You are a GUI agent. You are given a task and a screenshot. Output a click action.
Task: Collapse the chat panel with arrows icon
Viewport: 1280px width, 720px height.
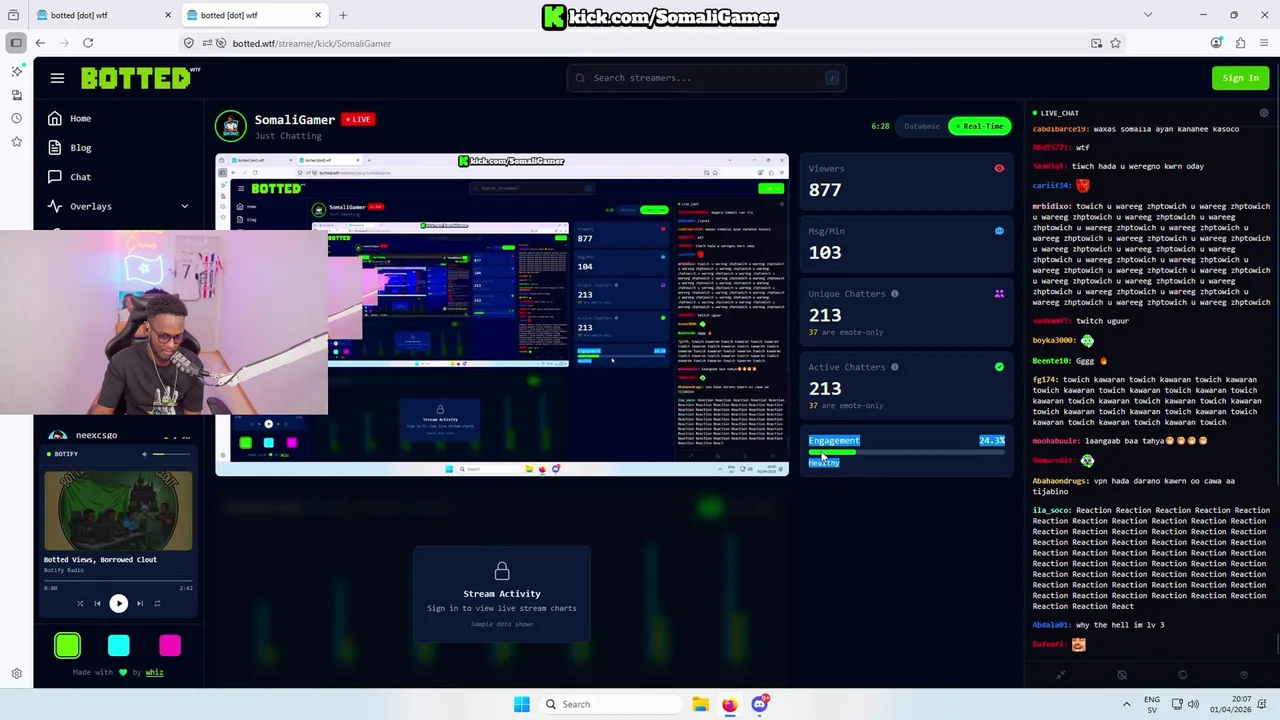[1061, 675]
